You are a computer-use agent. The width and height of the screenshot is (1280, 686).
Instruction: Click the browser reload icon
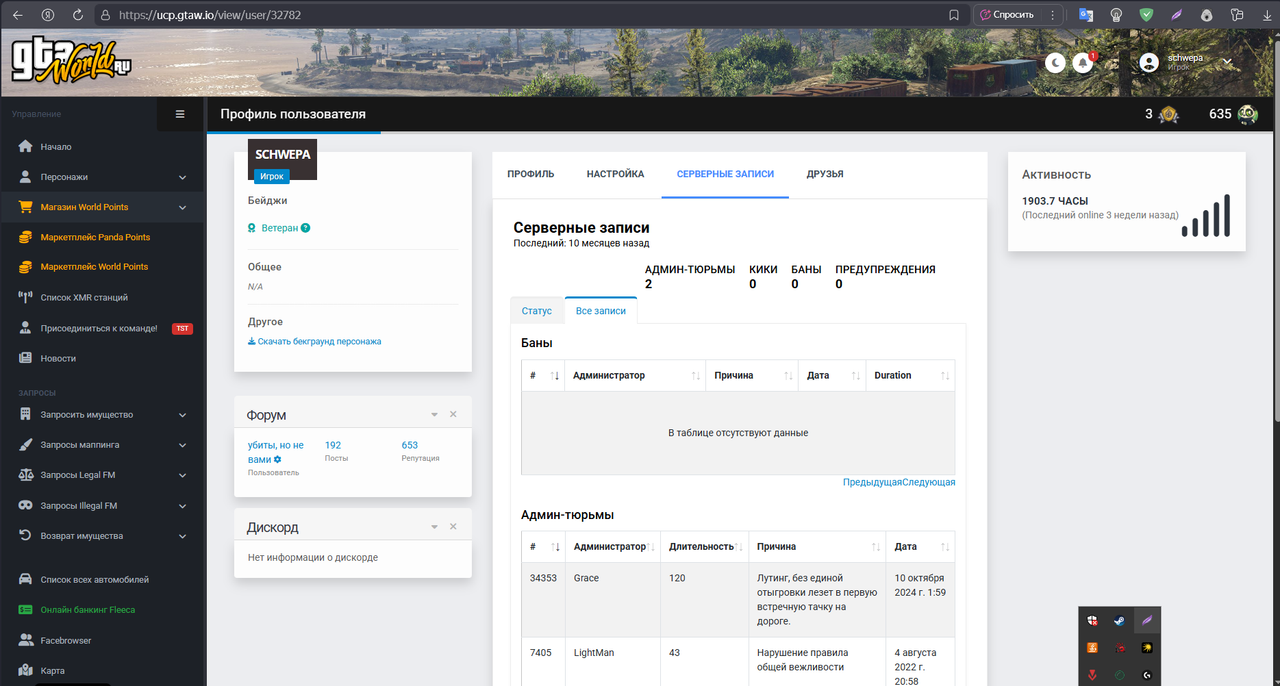[78, 15]
